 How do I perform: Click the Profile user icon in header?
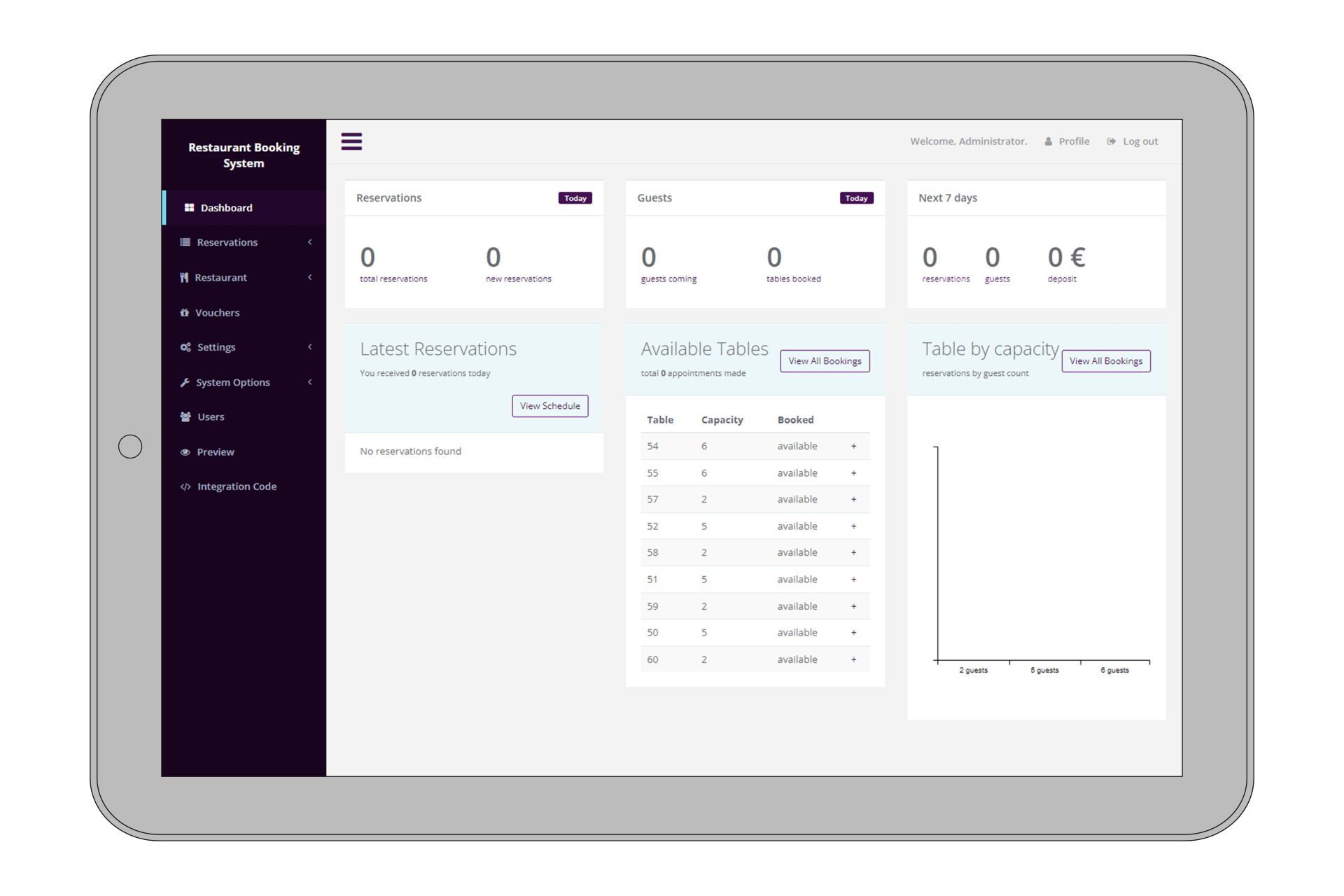point(1048,141)
